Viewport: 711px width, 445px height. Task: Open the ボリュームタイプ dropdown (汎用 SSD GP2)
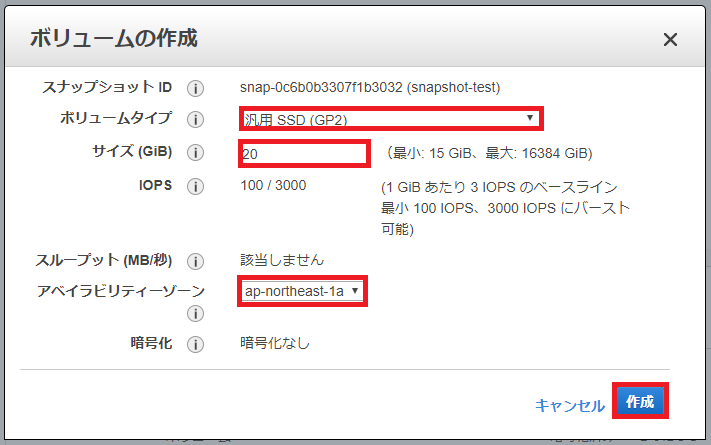click(391, 119)
